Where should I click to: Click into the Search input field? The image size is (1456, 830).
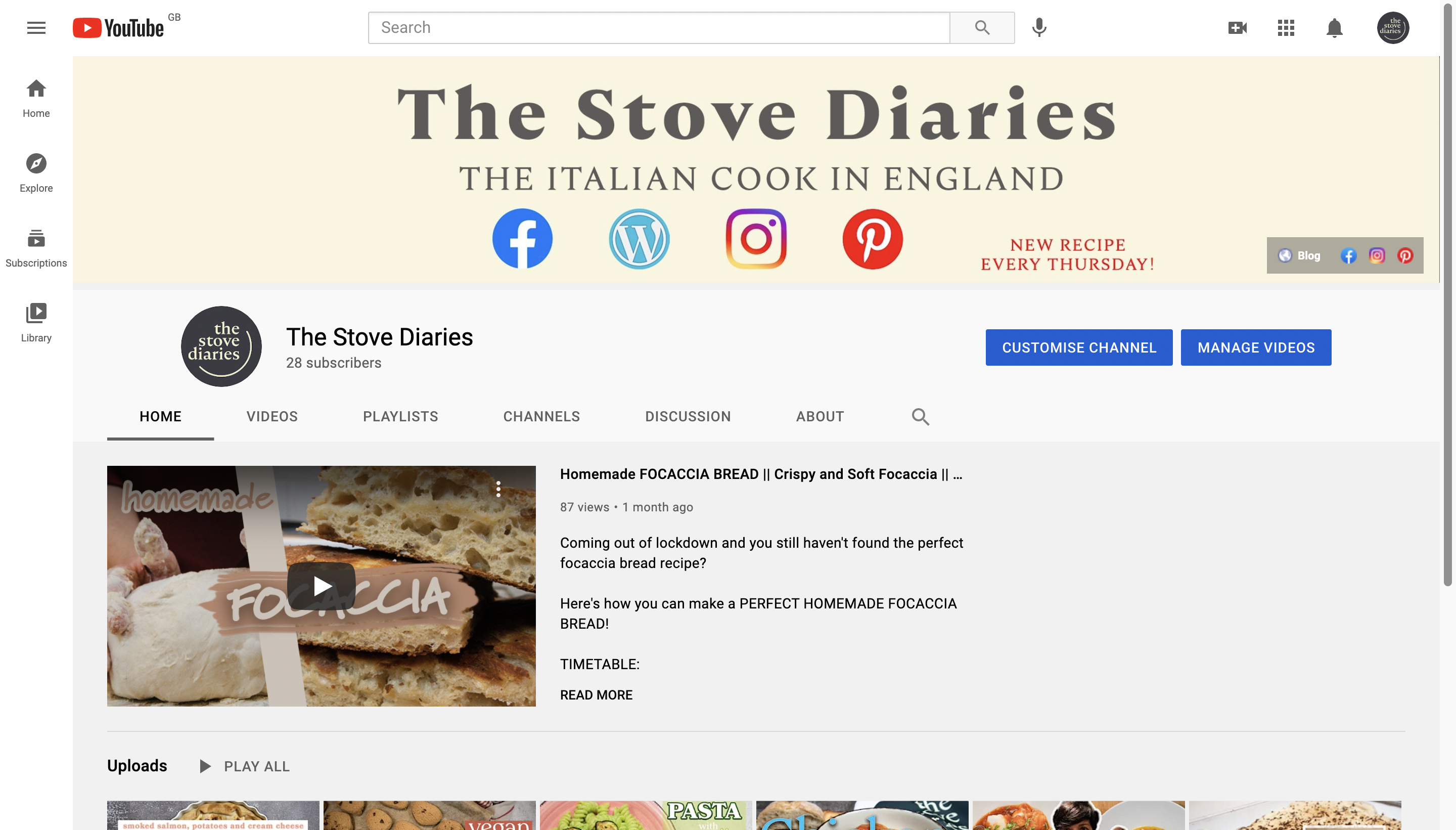tap(659, 27)
